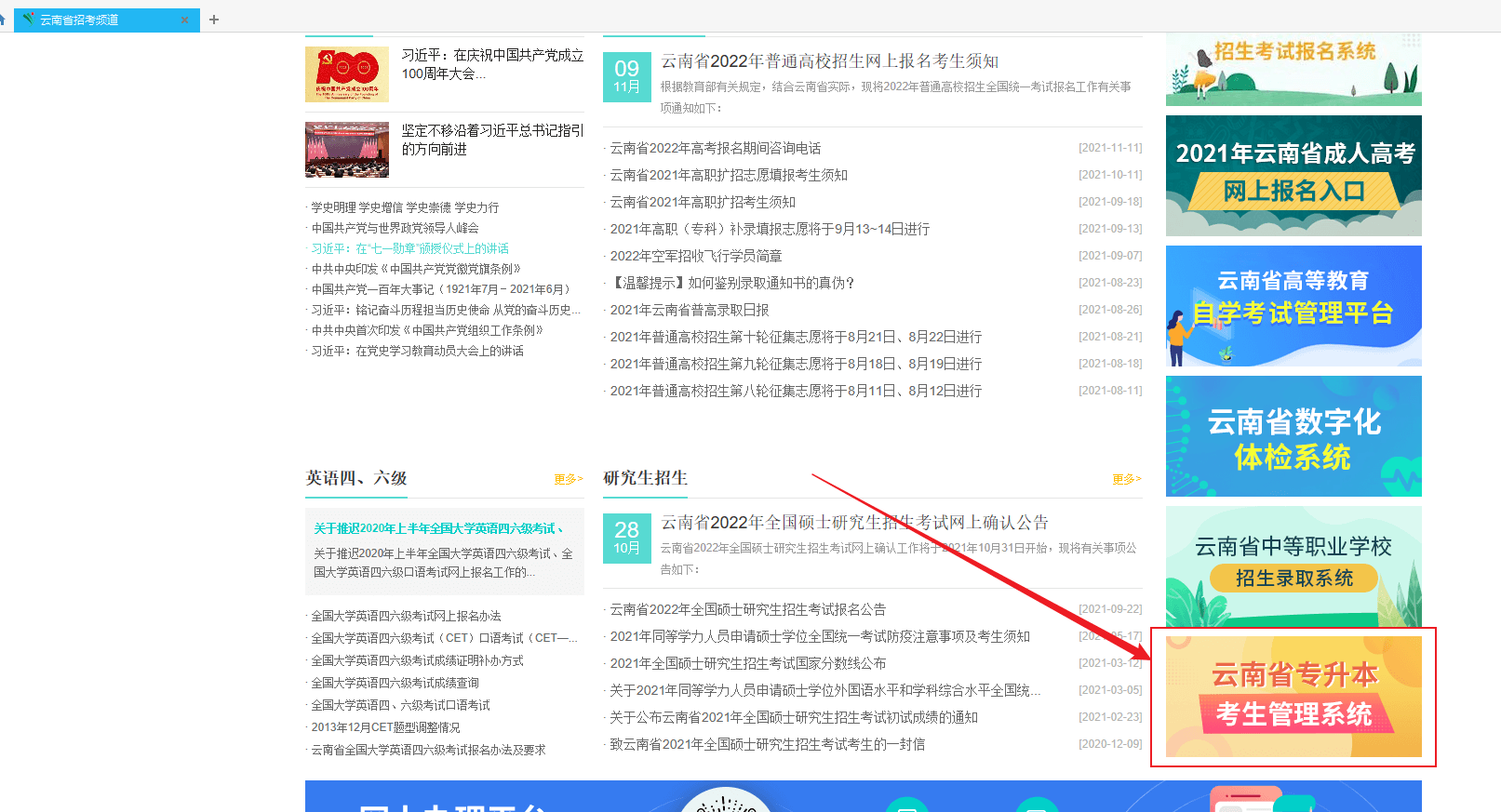Image resolution: width=1501 pixels, height=812 pixels.
Task: Open the 云南省数字化体检系统 banner
Action: pyautogui.click(x=1293, y=435)
